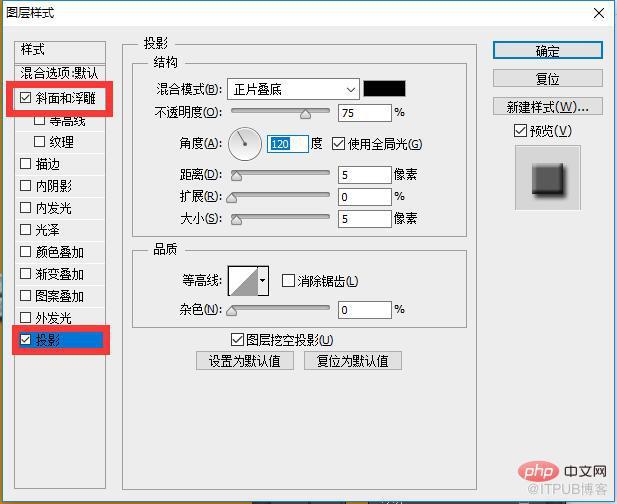Select the 斜面和浮雕 style label
The width and height of the screenshot is (617, 504).
tap(66, 98)
